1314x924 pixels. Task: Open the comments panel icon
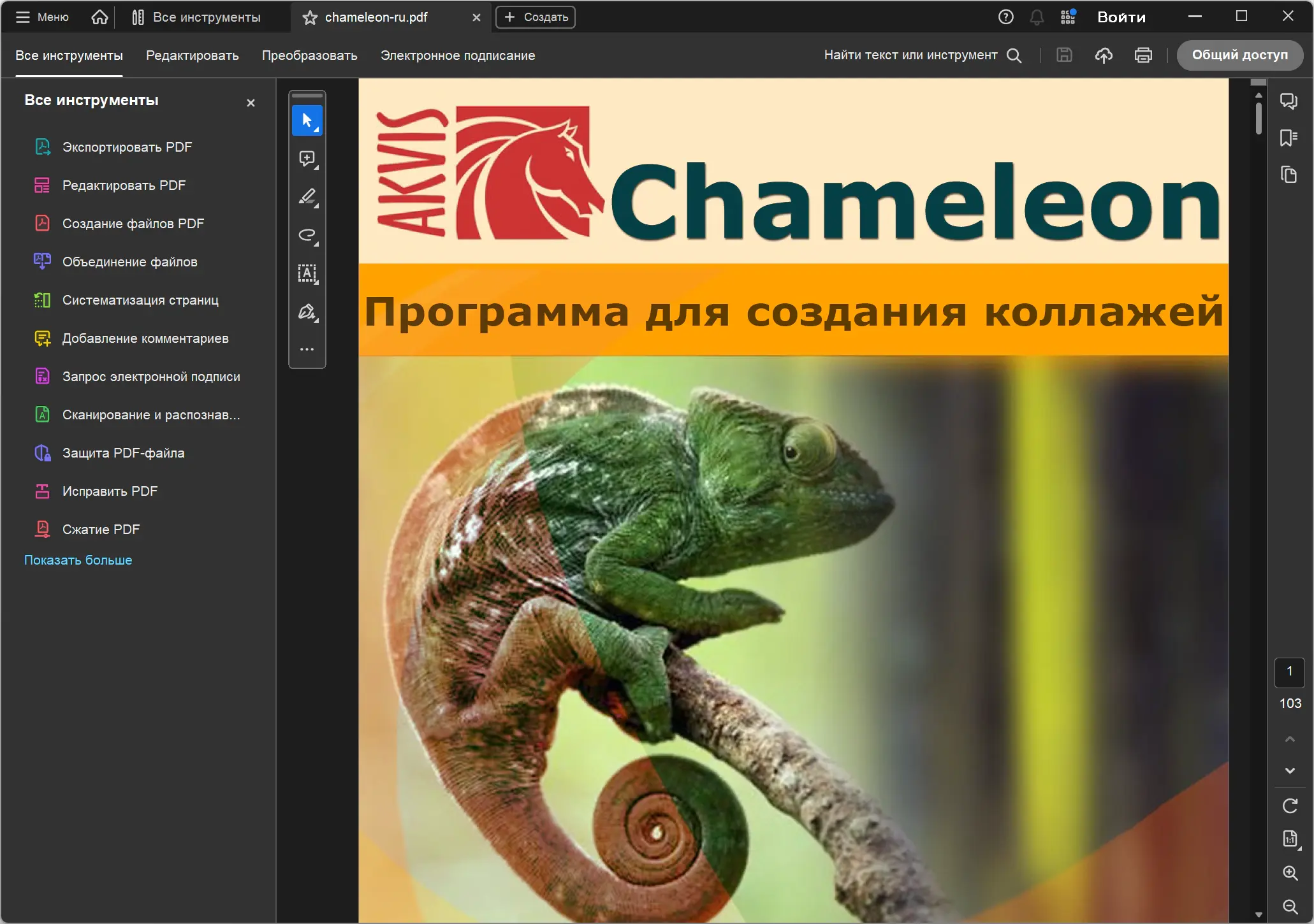click(1288, 101)
